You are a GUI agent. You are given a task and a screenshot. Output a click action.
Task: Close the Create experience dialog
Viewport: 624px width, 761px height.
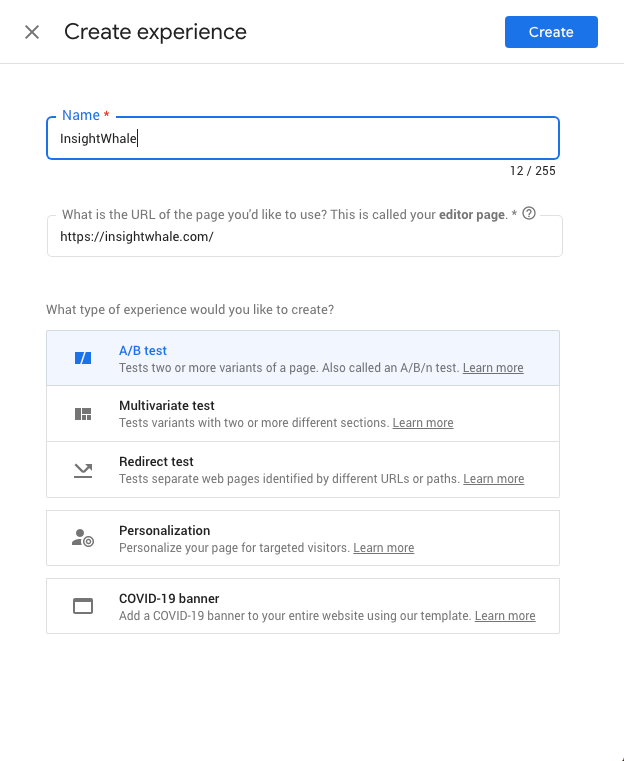pyautogui.click(x=32, y=32)
